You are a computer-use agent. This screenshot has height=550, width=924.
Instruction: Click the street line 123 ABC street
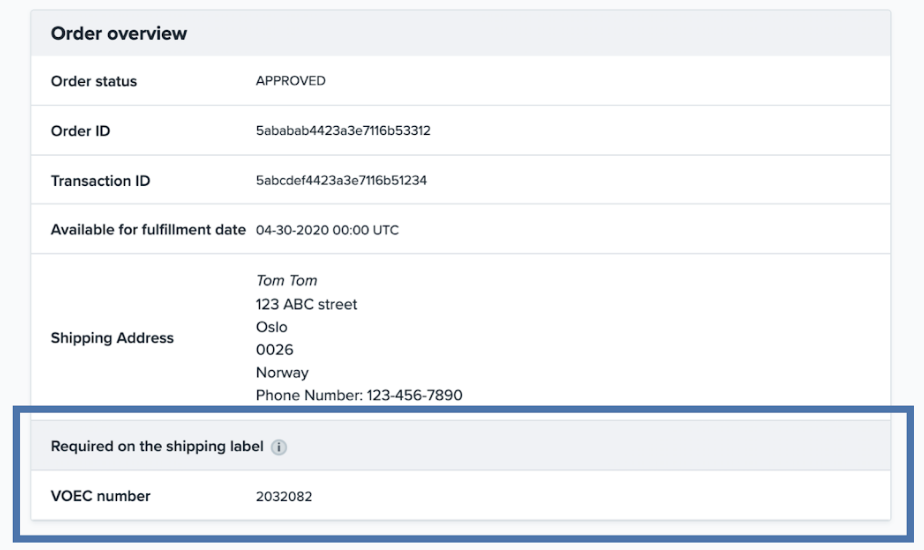point(306,304)
